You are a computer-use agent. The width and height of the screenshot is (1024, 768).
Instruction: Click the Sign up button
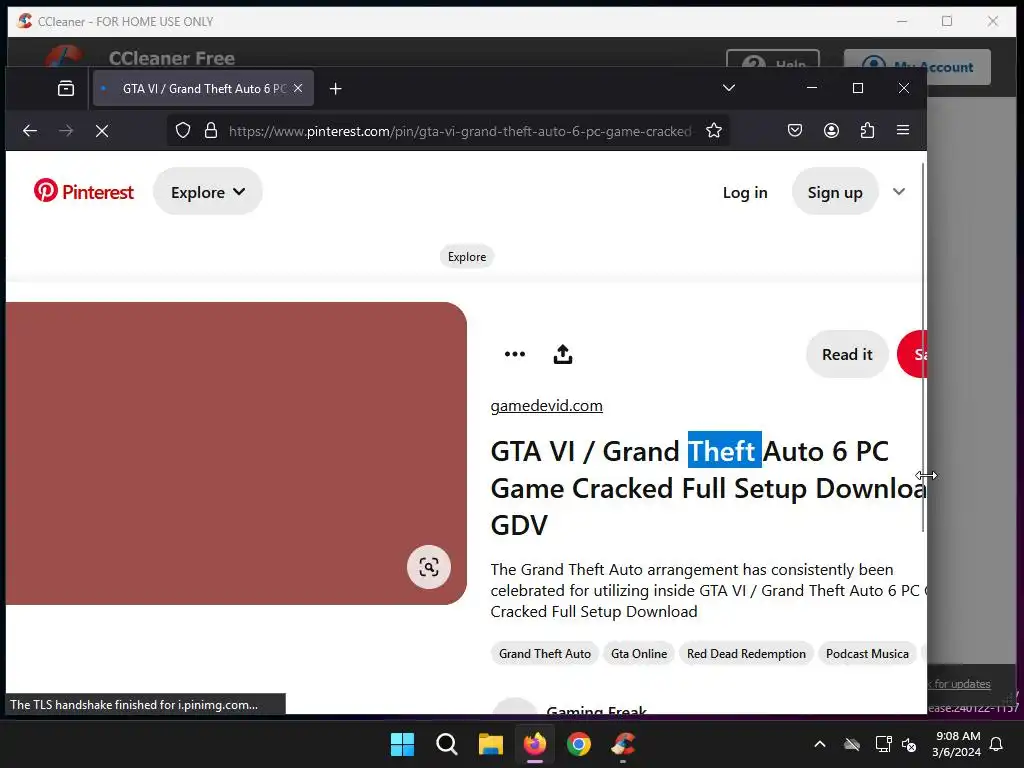pyautogui.click(x=835, y=192)
